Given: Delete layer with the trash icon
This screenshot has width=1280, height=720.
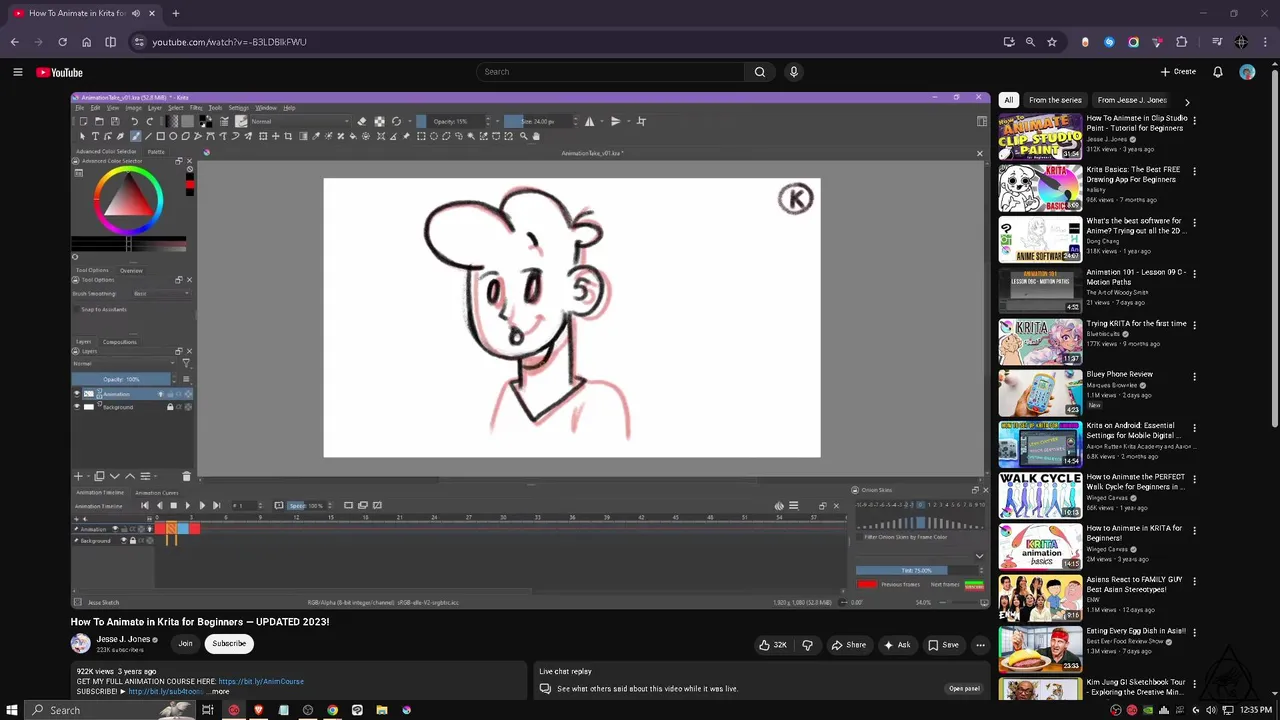Looking at the screenshot, I should tap(187, 476).
